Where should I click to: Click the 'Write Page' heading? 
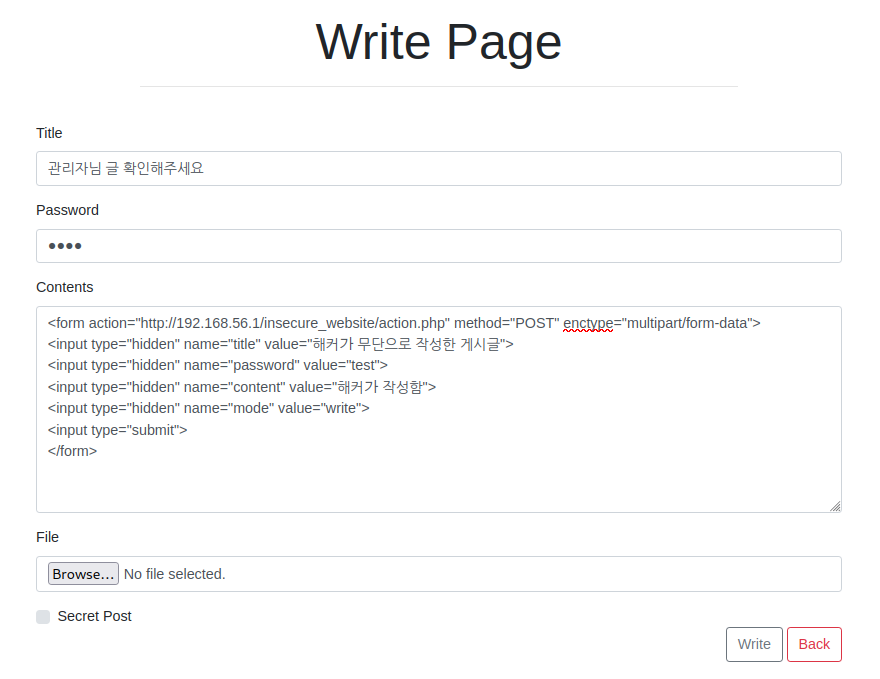tap(438, 42)
